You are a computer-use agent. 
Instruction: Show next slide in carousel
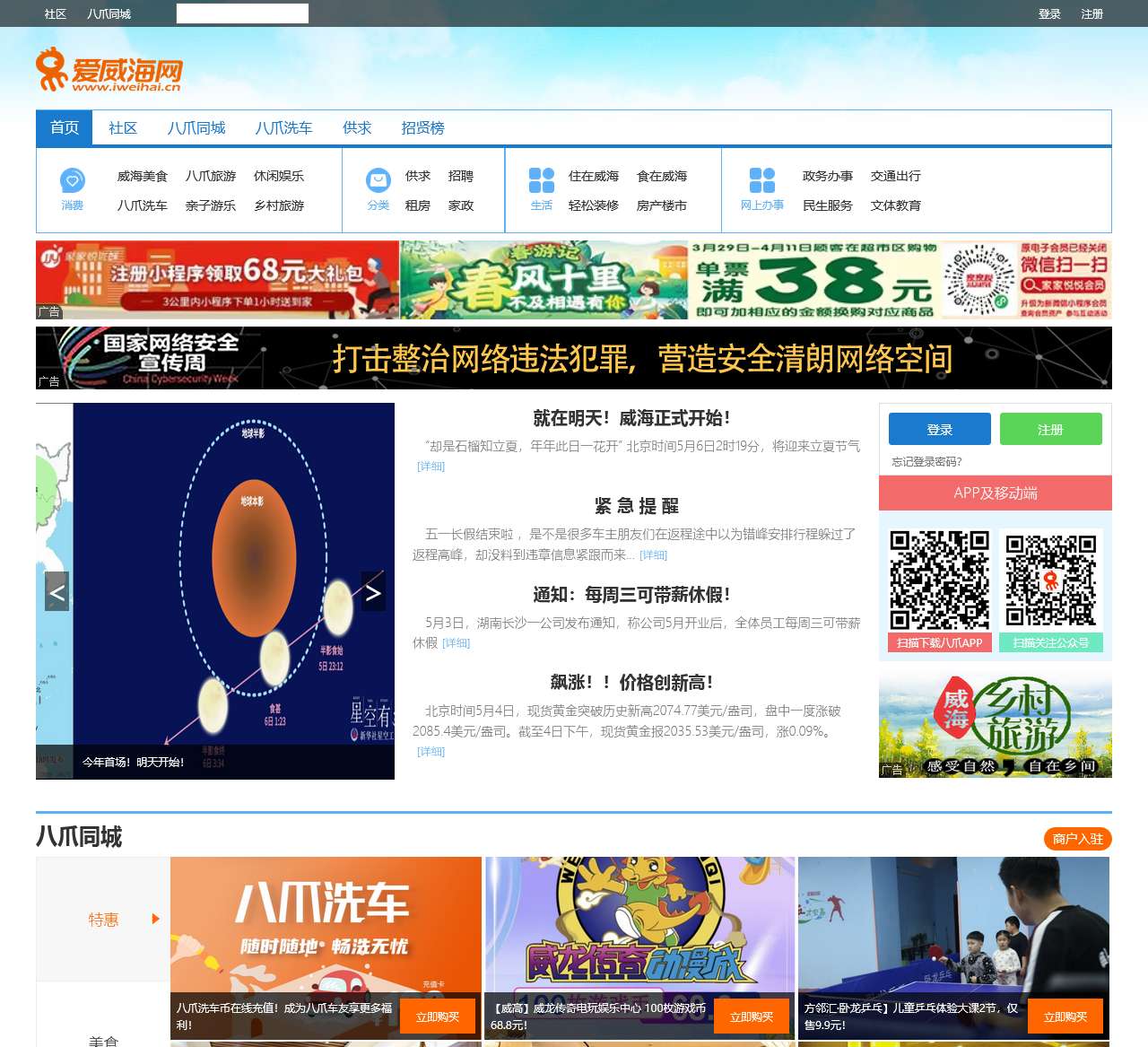click(373, 591)
